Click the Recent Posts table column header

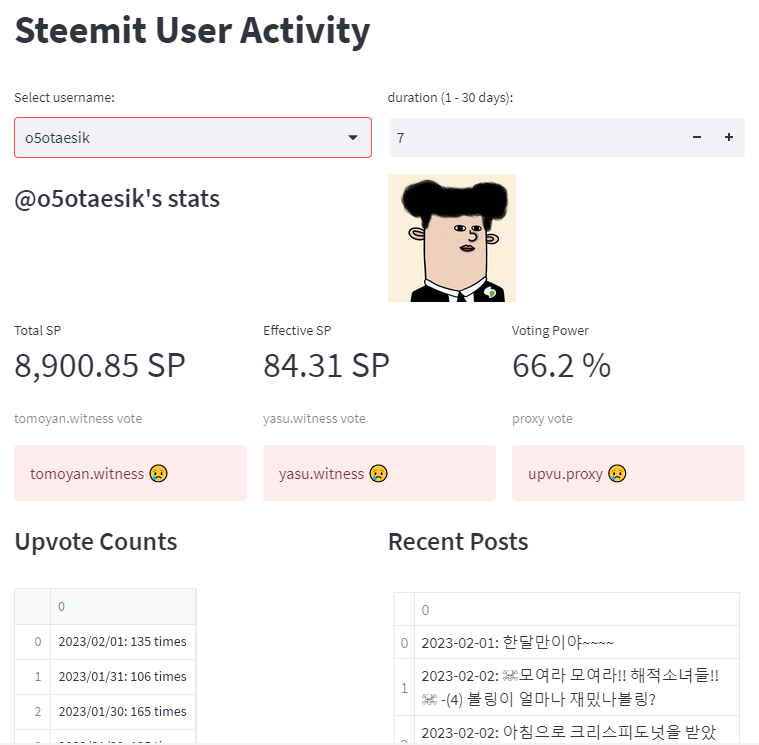[576, 610]
